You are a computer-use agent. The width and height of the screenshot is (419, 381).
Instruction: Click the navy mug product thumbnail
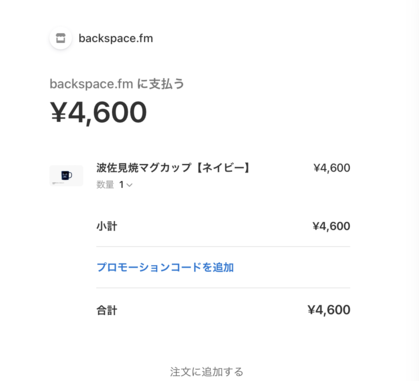click(x=66, y=175)
